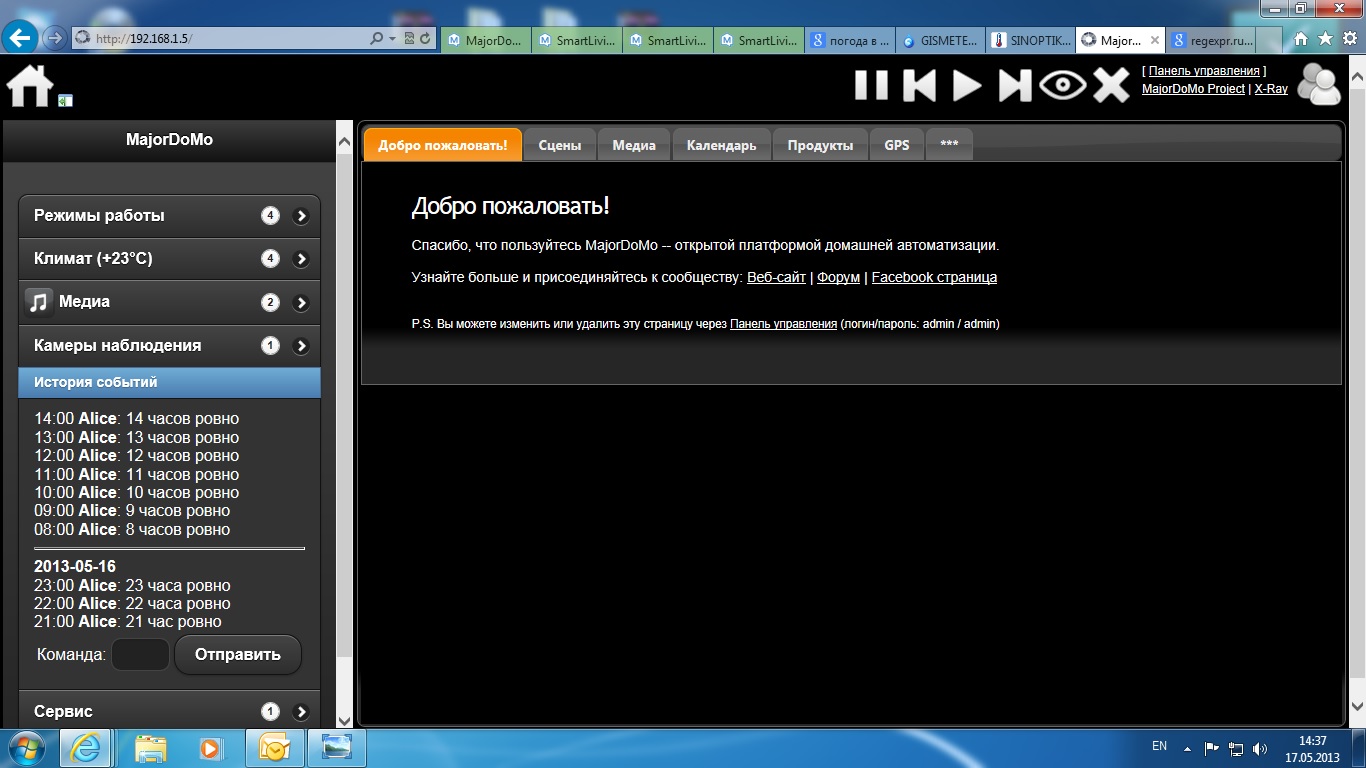Click the Команда input field
This screenshot has width=1366, height=768.
[x=140, y=655]
